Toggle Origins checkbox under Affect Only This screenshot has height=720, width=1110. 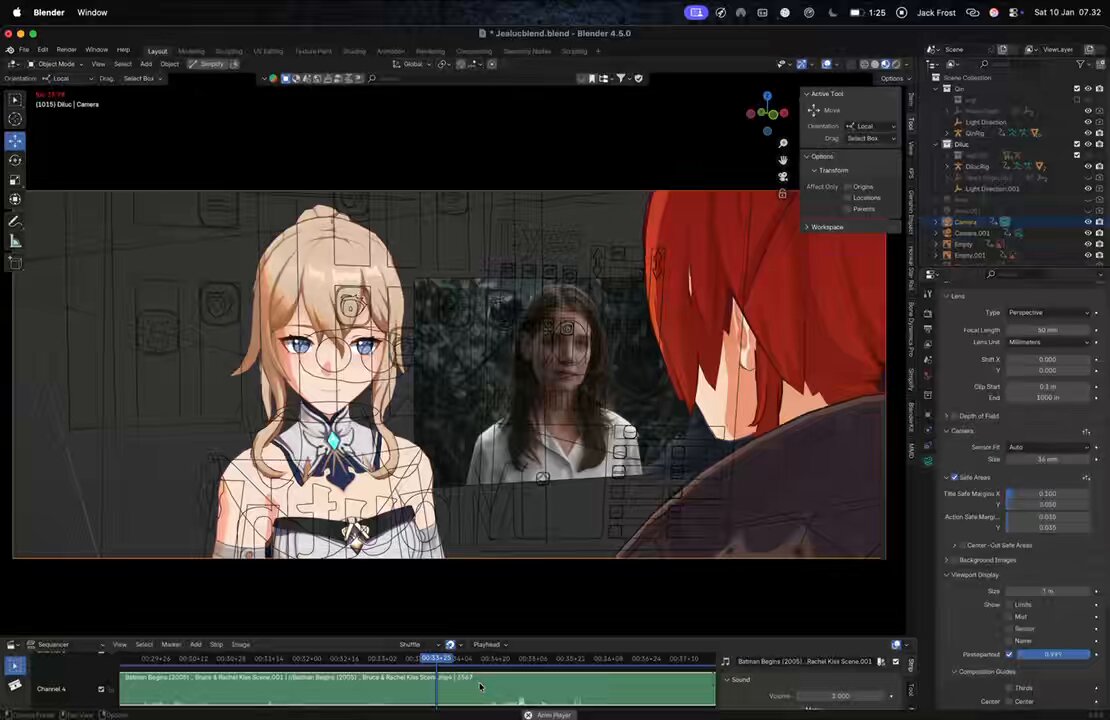pos(847,186)
